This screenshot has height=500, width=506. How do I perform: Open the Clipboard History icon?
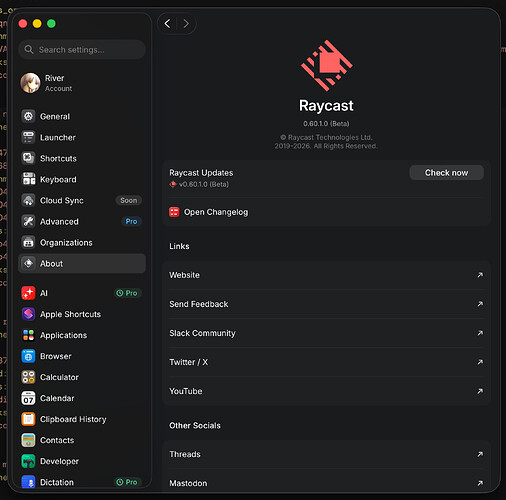click(28, 419)
